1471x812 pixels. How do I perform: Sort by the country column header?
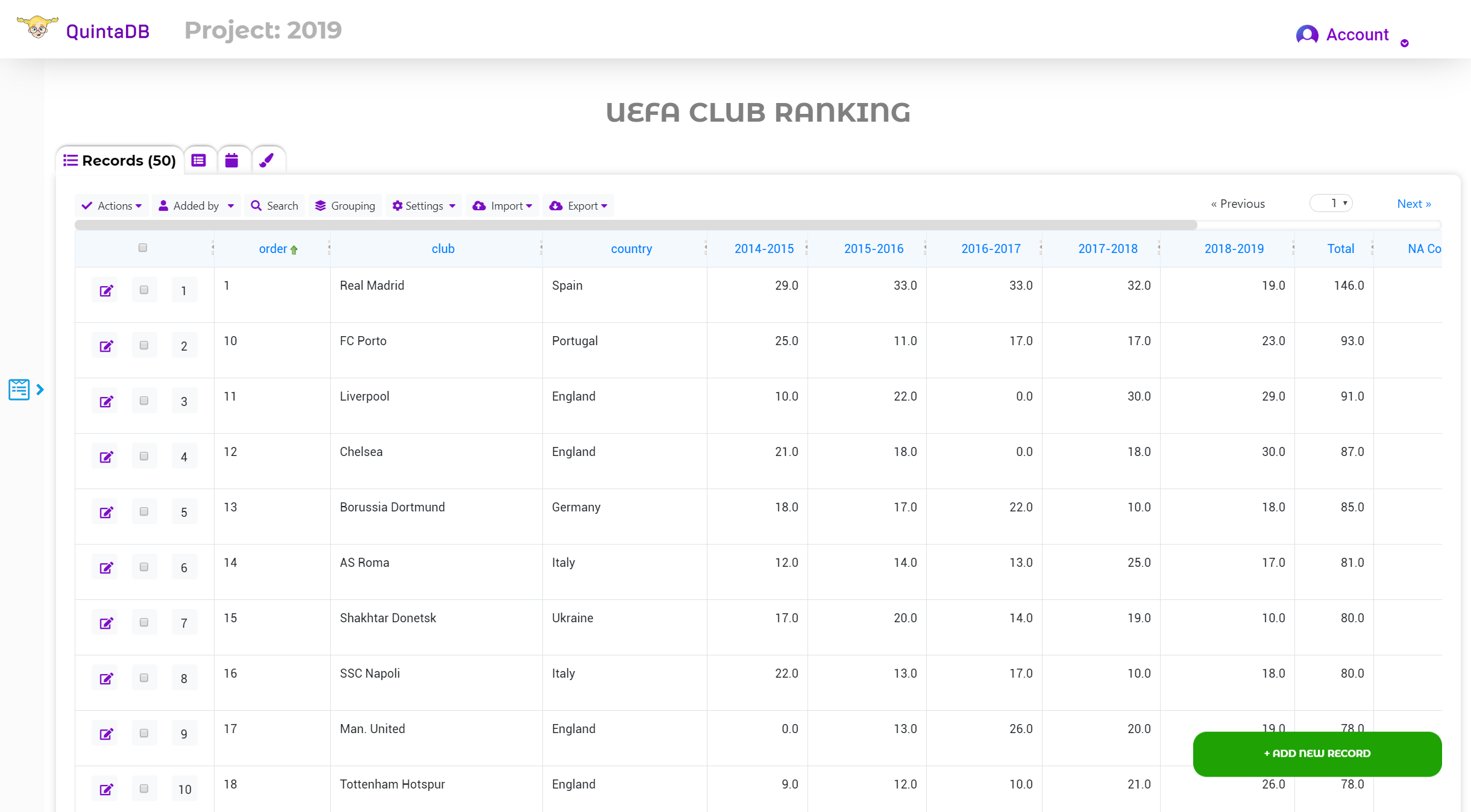(632, 249)
